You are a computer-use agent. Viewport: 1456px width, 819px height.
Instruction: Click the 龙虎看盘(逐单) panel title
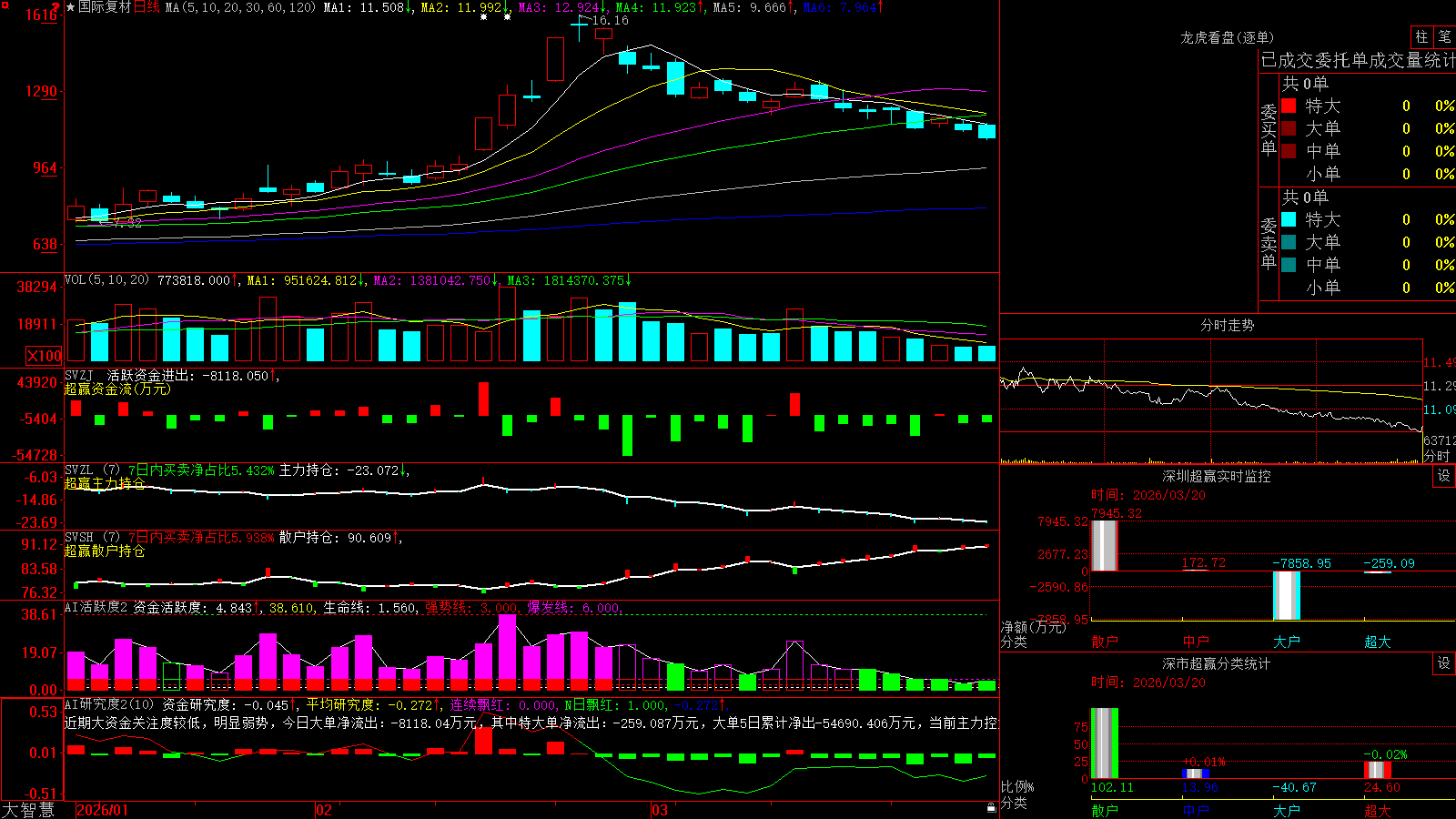pos(1227,37)
